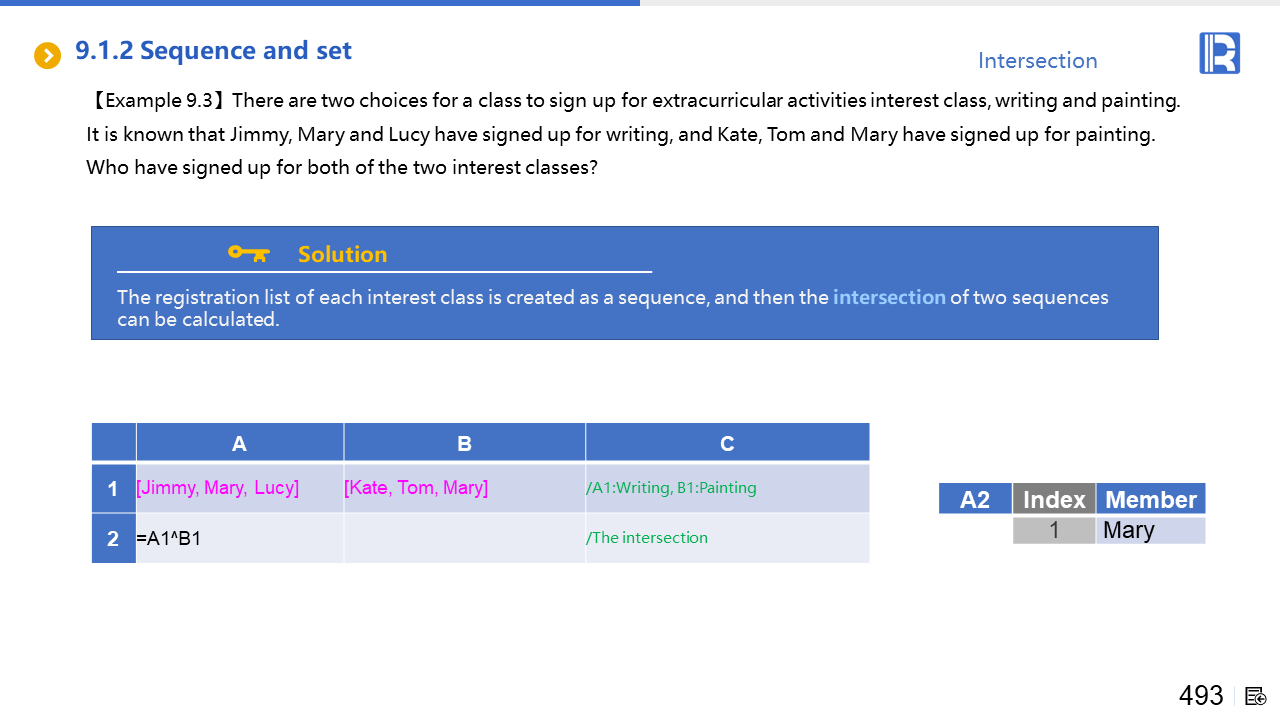Click the 'Intersection' label at top right
This screenshot has height=720, width=1280.
click(x=1037, y=61)
